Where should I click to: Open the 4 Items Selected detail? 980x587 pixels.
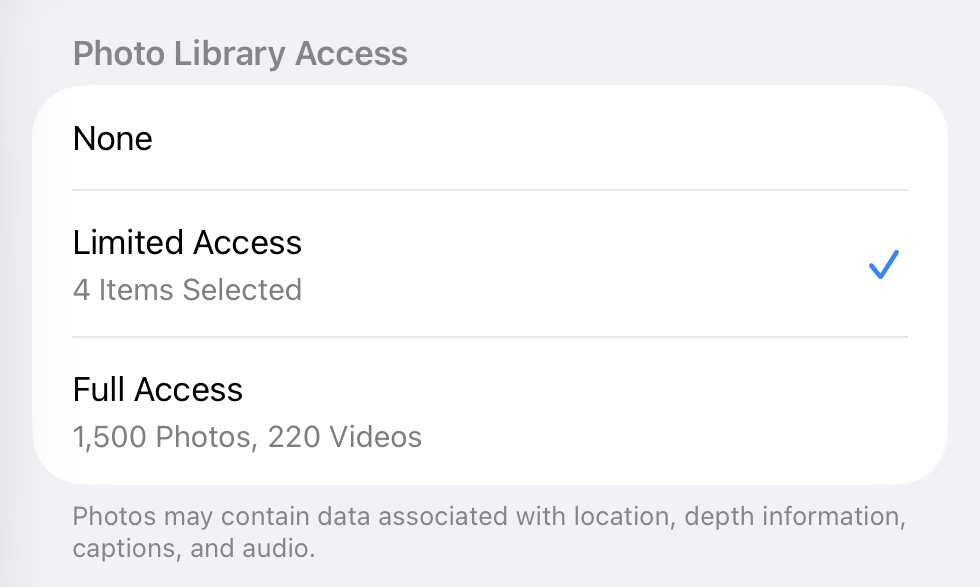pyautogui.click(x=186, y=291)
